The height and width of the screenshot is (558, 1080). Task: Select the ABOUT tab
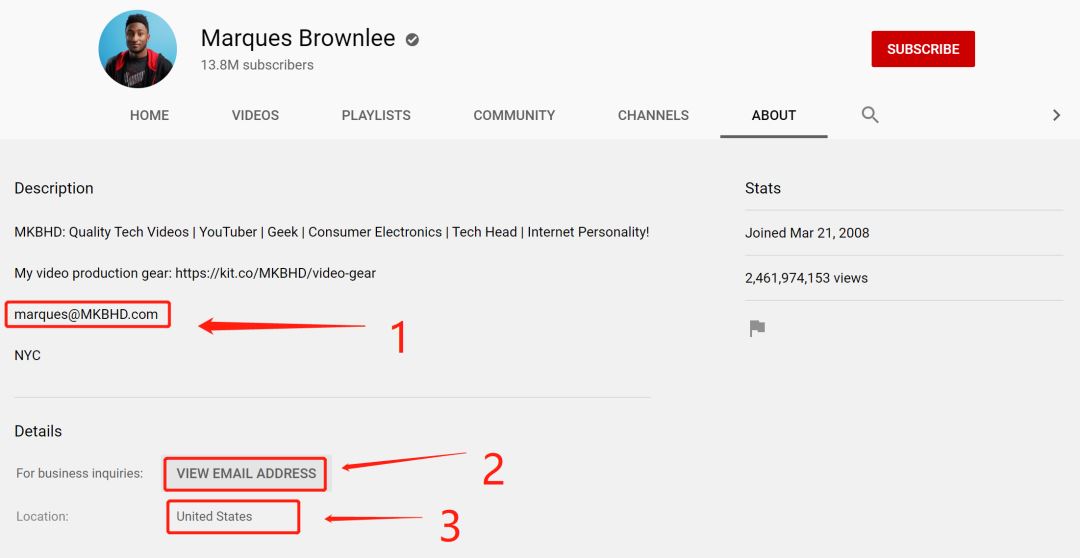(773, 115)
